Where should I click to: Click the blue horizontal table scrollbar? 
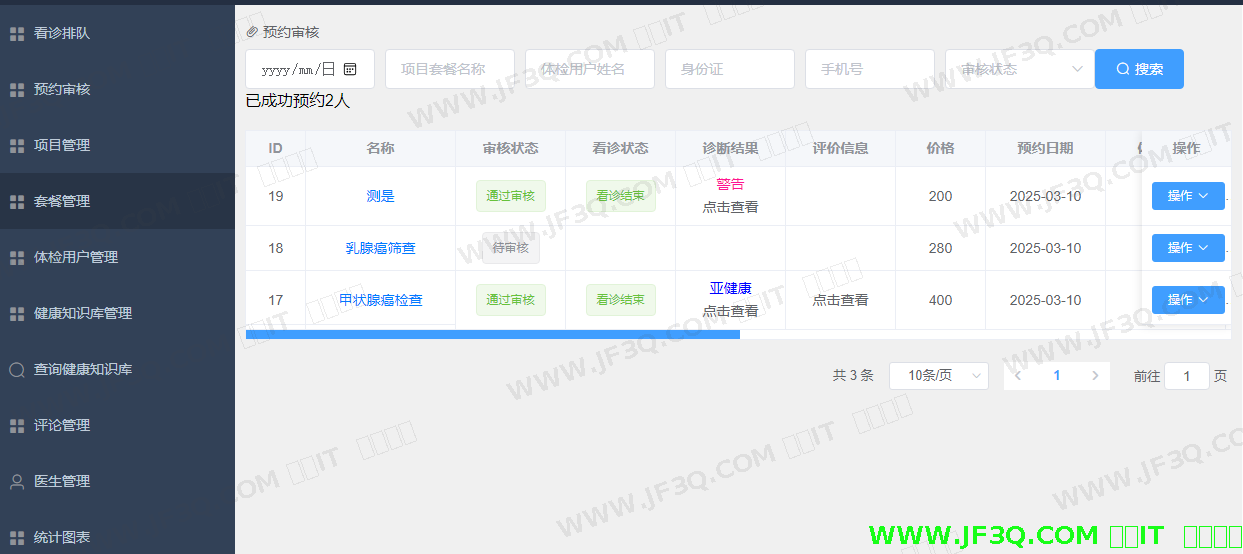492,335
